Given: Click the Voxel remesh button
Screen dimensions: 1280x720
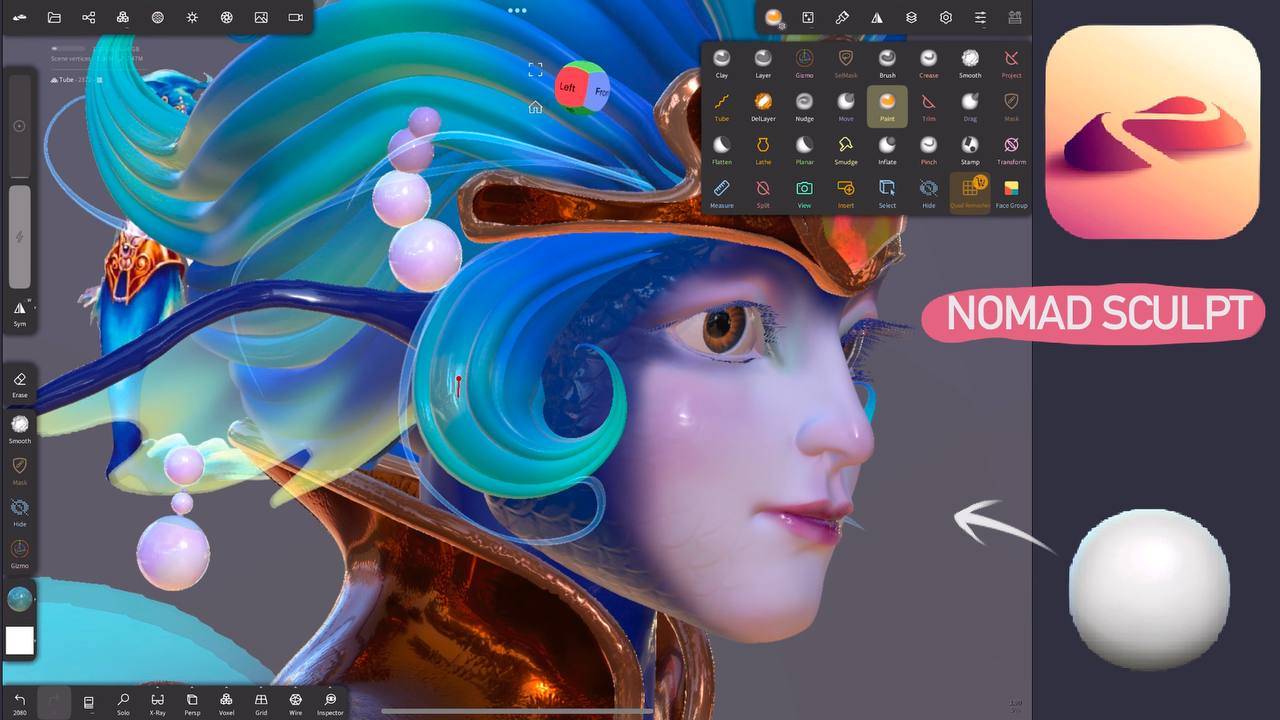Looking at the screenshot, I should coord(226,703).
